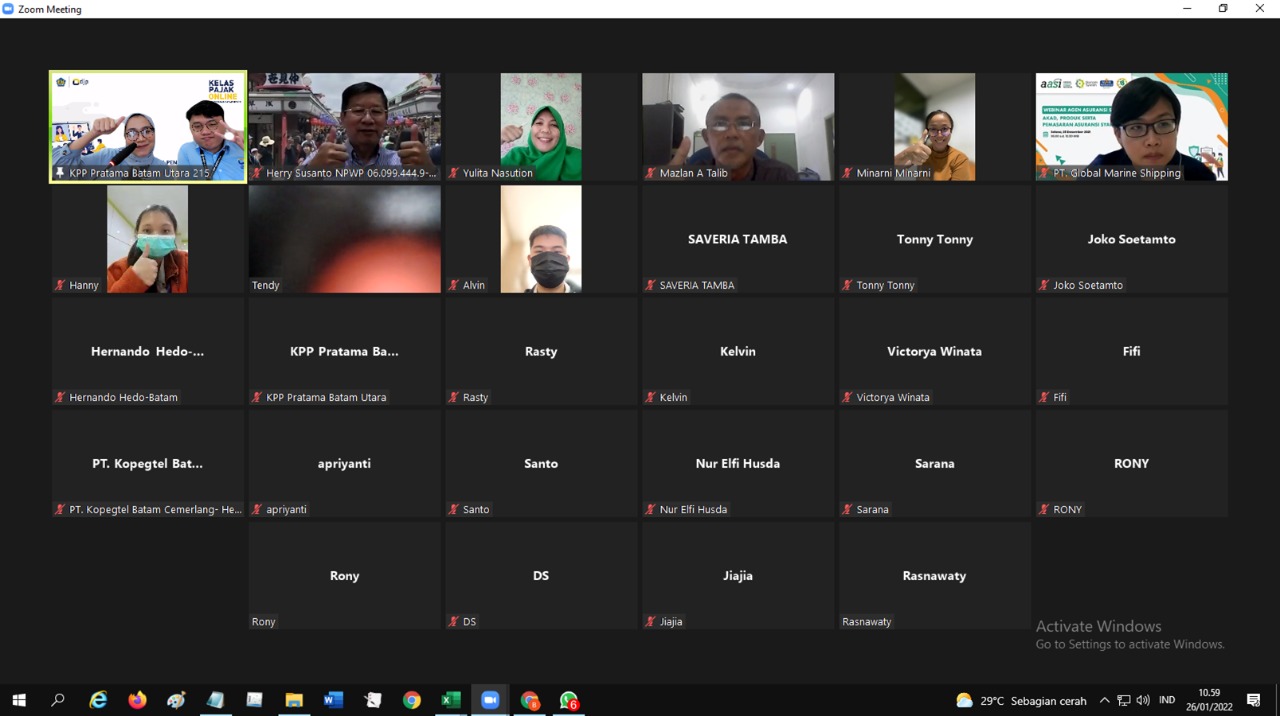The height and width of the screenshot is (716, 1280).
Task: Click muted mic icon on Yulita Nasution's tile
Action: pos(453,173)
